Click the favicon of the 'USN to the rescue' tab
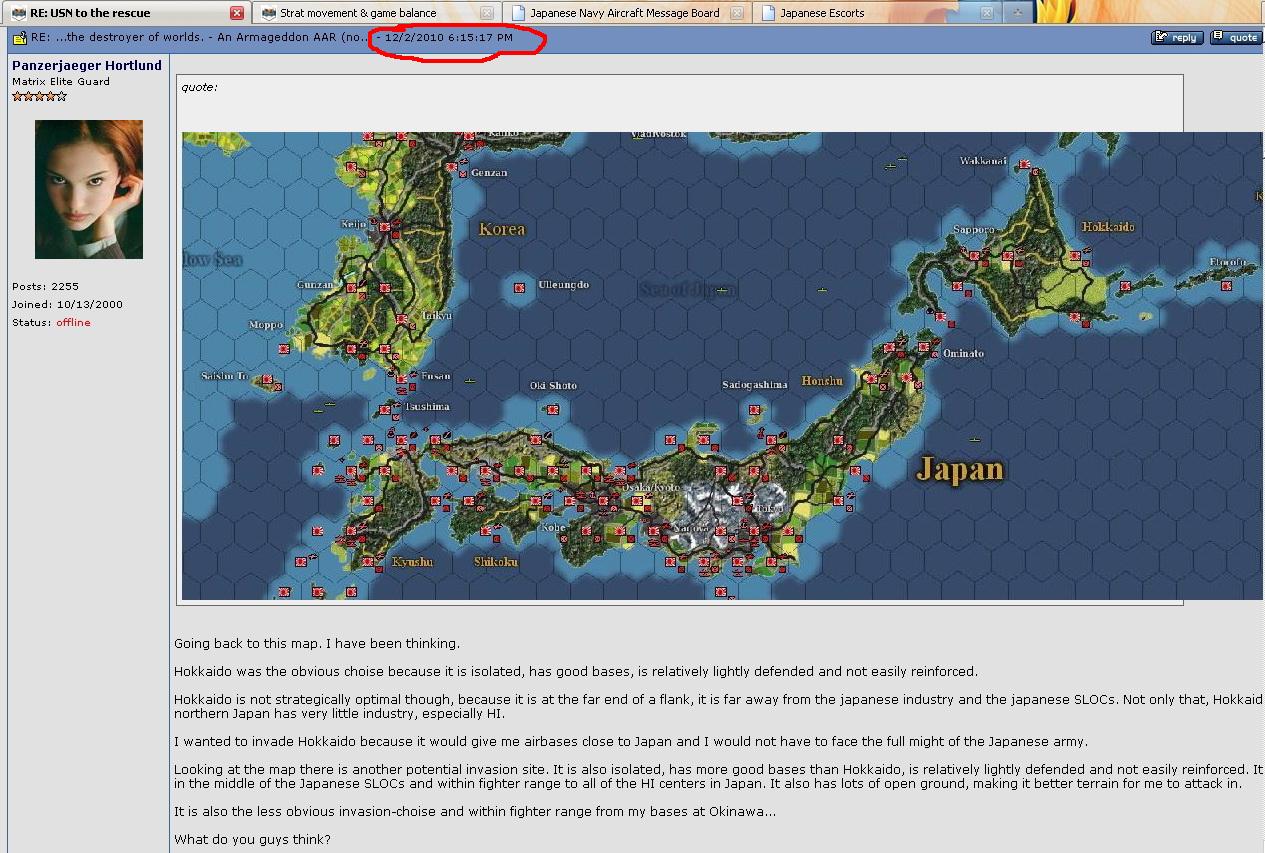 click(19, 13)
